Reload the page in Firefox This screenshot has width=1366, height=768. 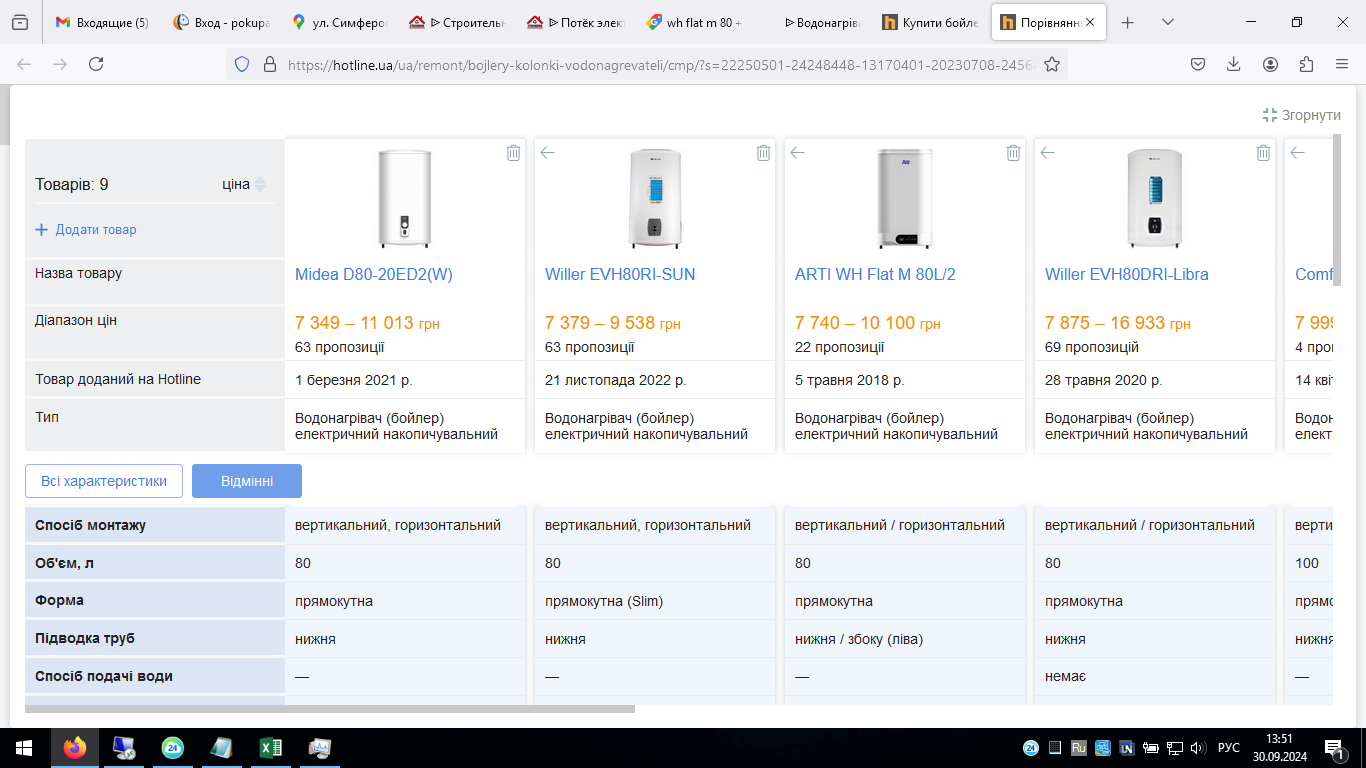(x=96, y=64)
